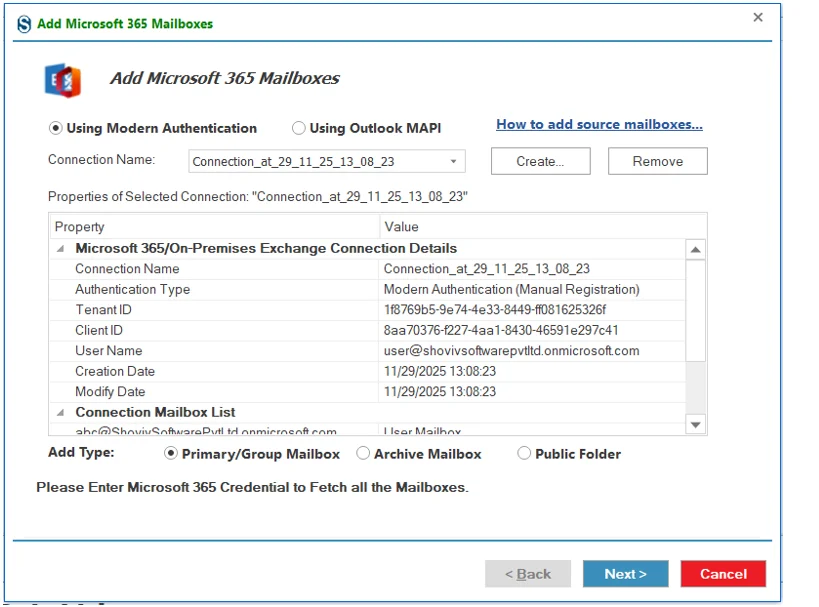The height and width of the screenshot is (607, 819).
Task: Choose Public Folder add type
Action: click(524, 453)
